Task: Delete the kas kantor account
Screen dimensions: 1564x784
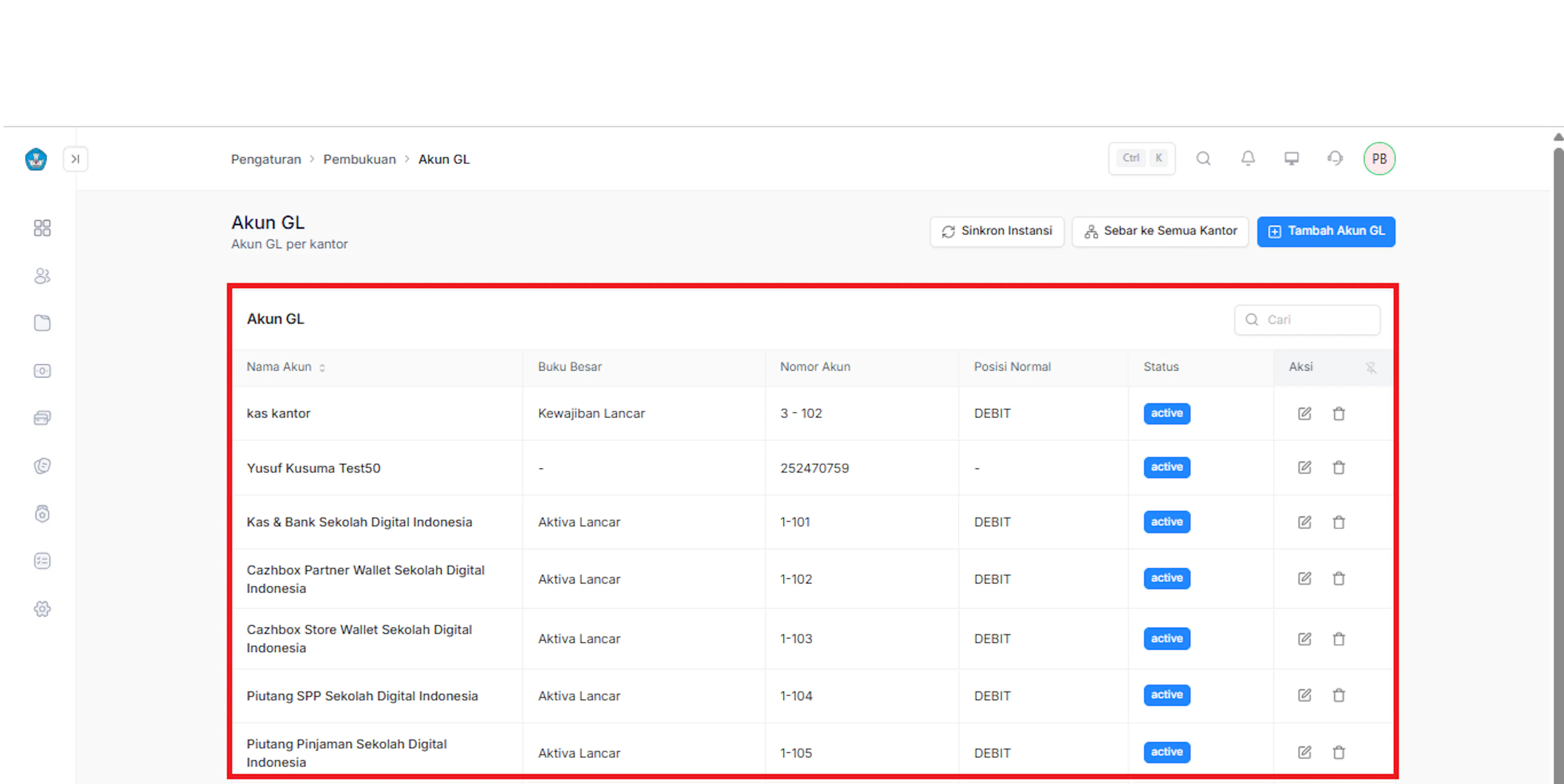Action: 1339,414
